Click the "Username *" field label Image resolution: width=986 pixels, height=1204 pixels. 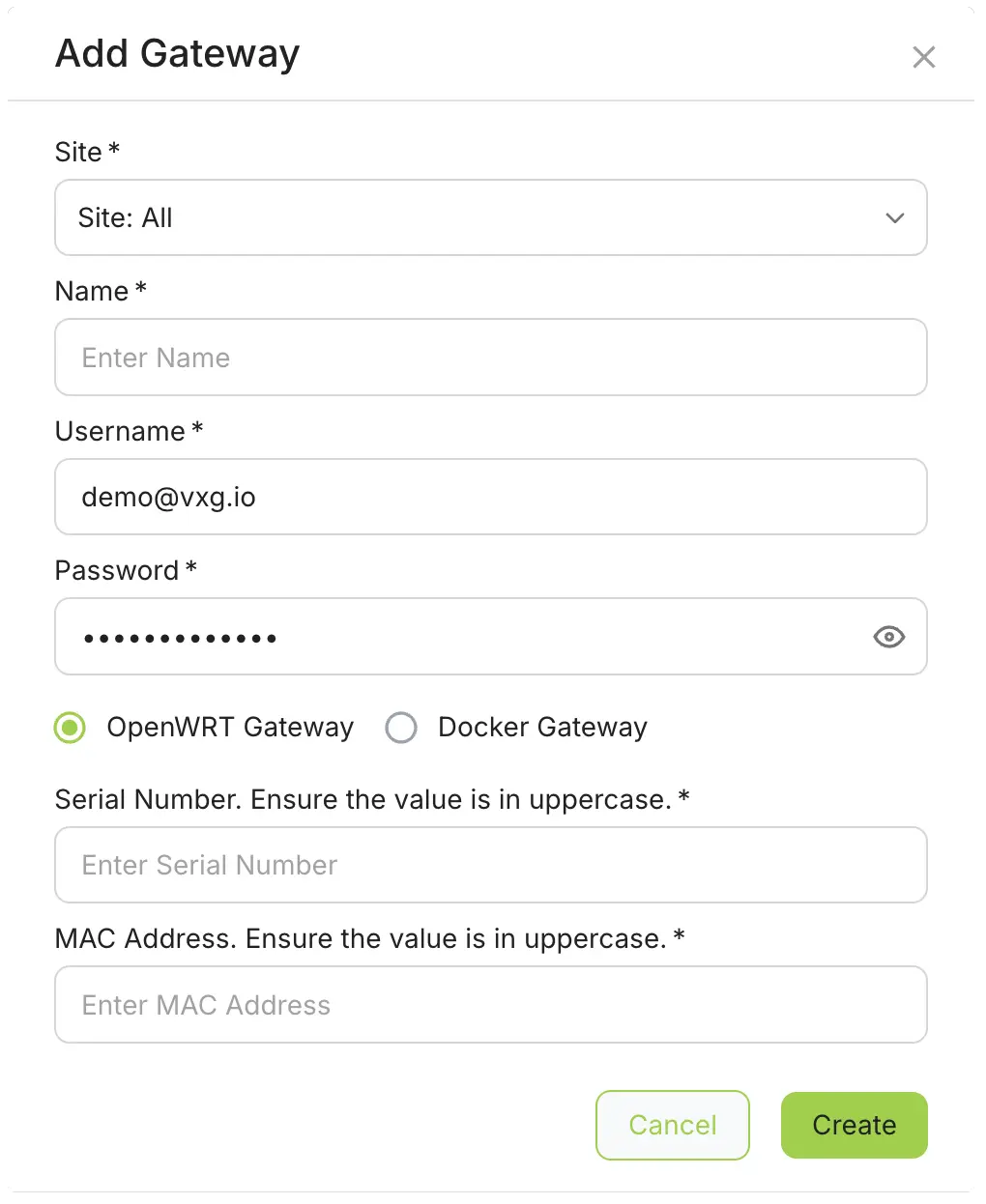click(129, 431)
